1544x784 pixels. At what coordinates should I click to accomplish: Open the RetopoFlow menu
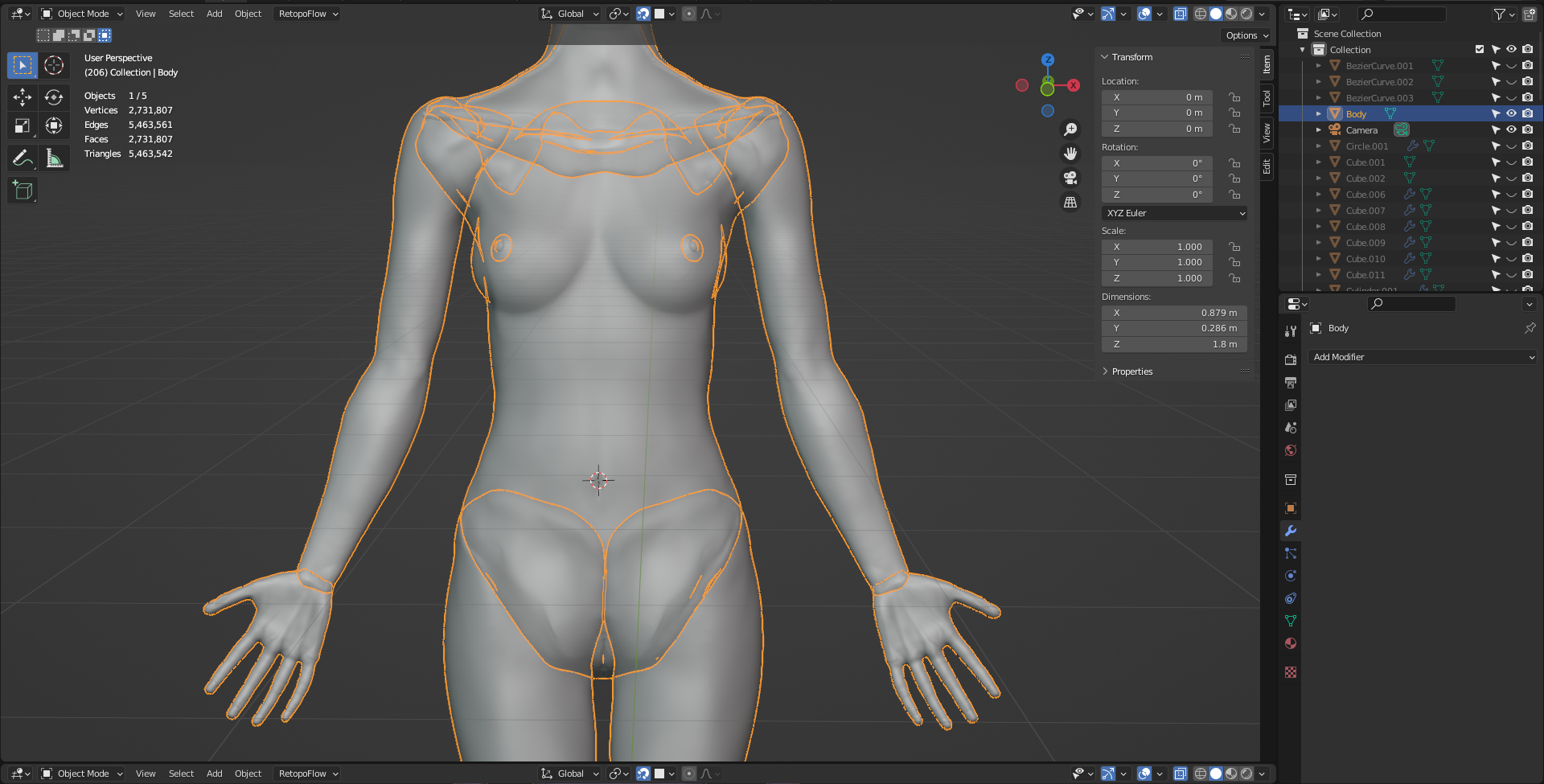tap(308, 14)
